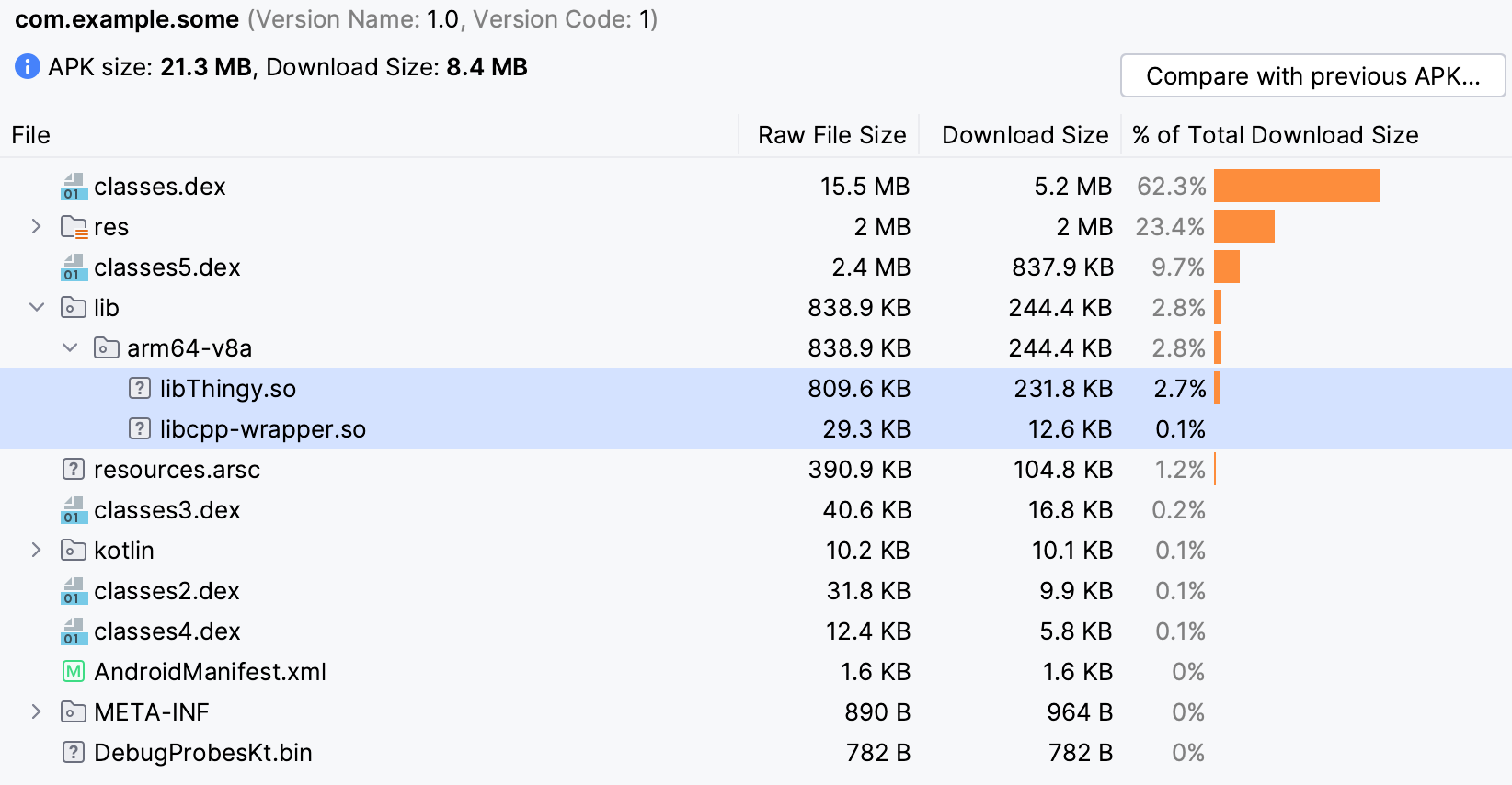Click the 890 B raw size cell
The height and width of the screenshot is (785, 1512).
click(877, 712)
